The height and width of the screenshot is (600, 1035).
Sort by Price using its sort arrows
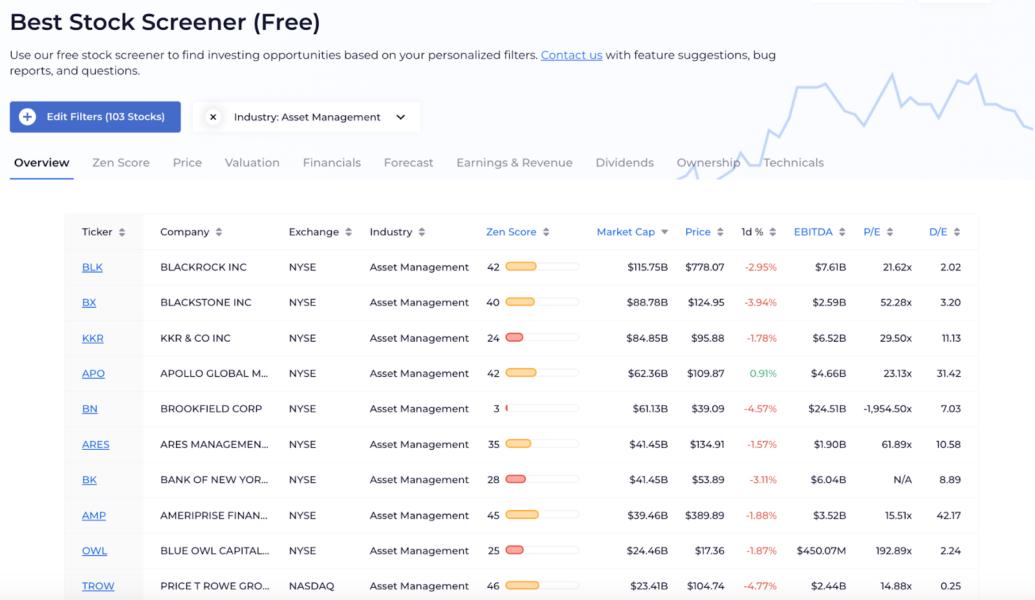point(720,232)
